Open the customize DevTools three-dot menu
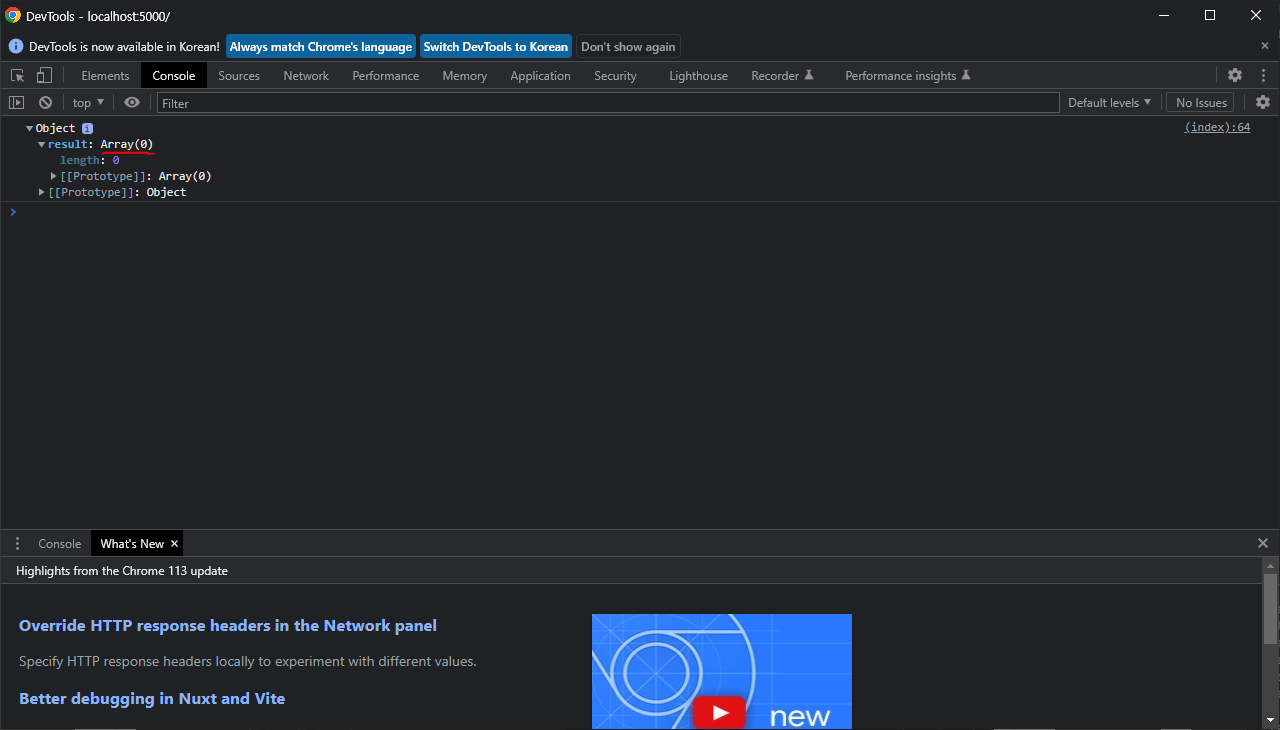 (x=1263, y=76)
